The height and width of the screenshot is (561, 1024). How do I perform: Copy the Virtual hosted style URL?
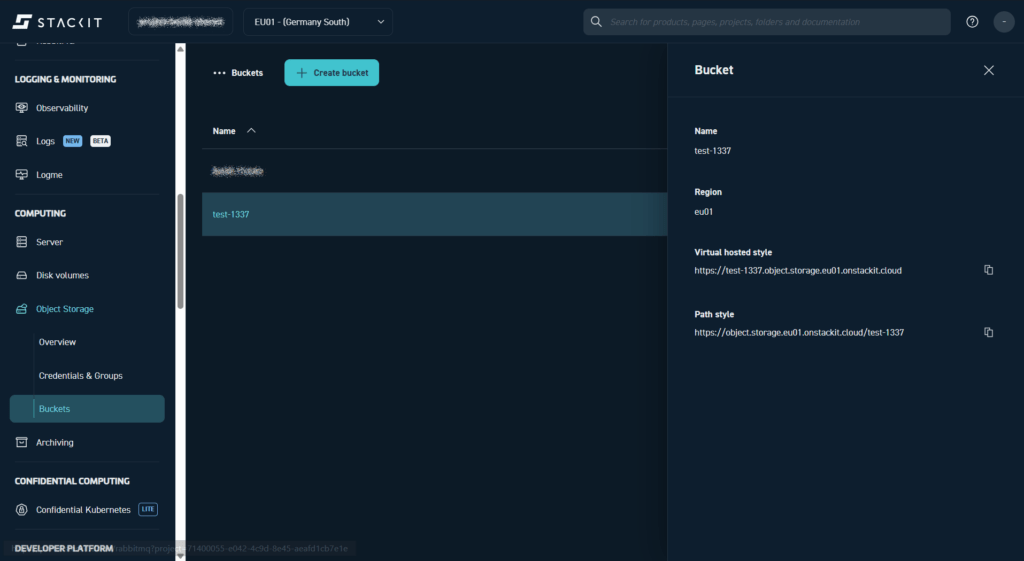(x=988, y=270)
